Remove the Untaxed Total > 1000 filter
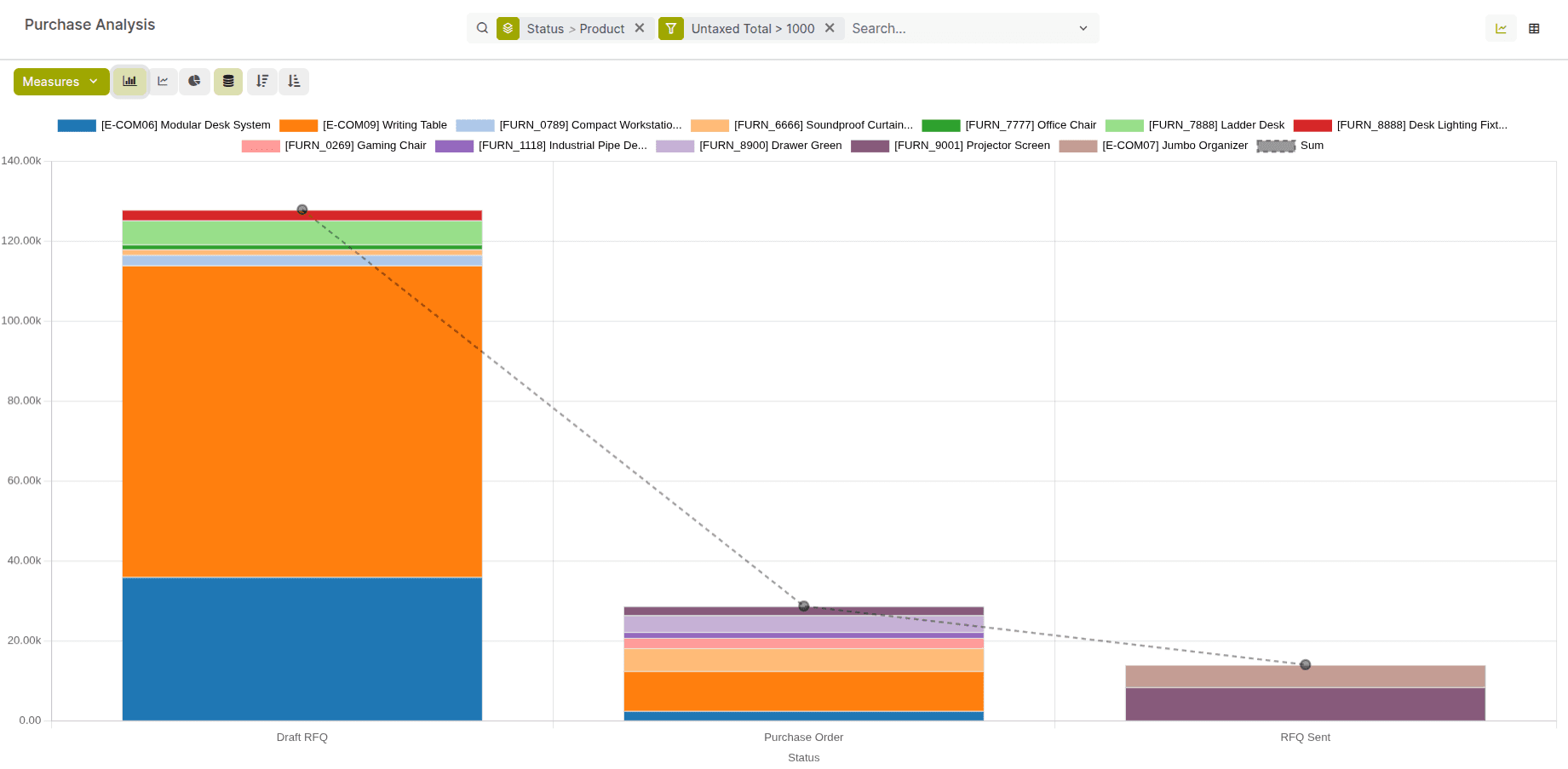This screenshot has height=769, width=1568. point(830,28)
